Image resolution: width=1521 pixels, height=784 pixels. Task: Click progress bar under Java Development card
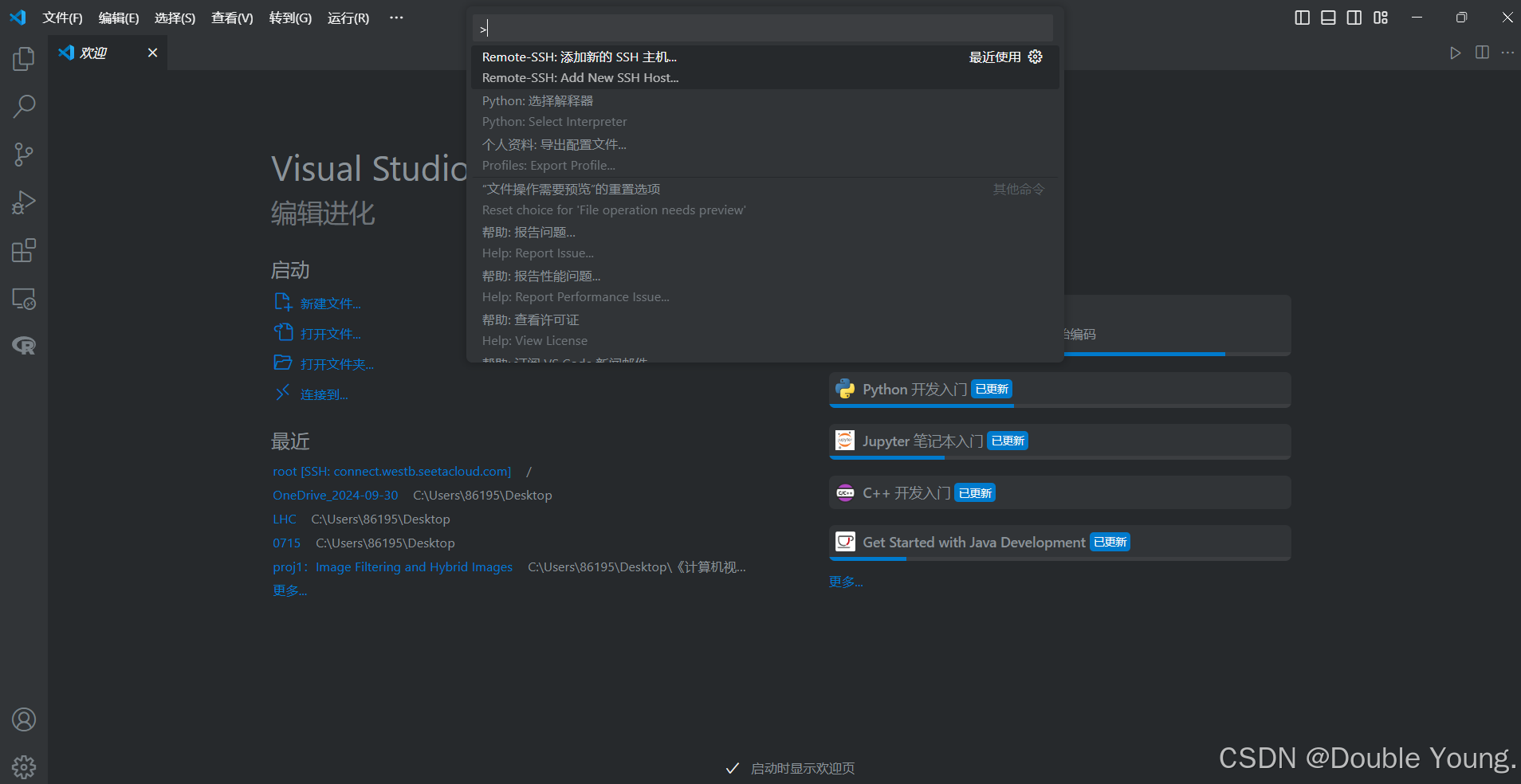click(1059, 559)
